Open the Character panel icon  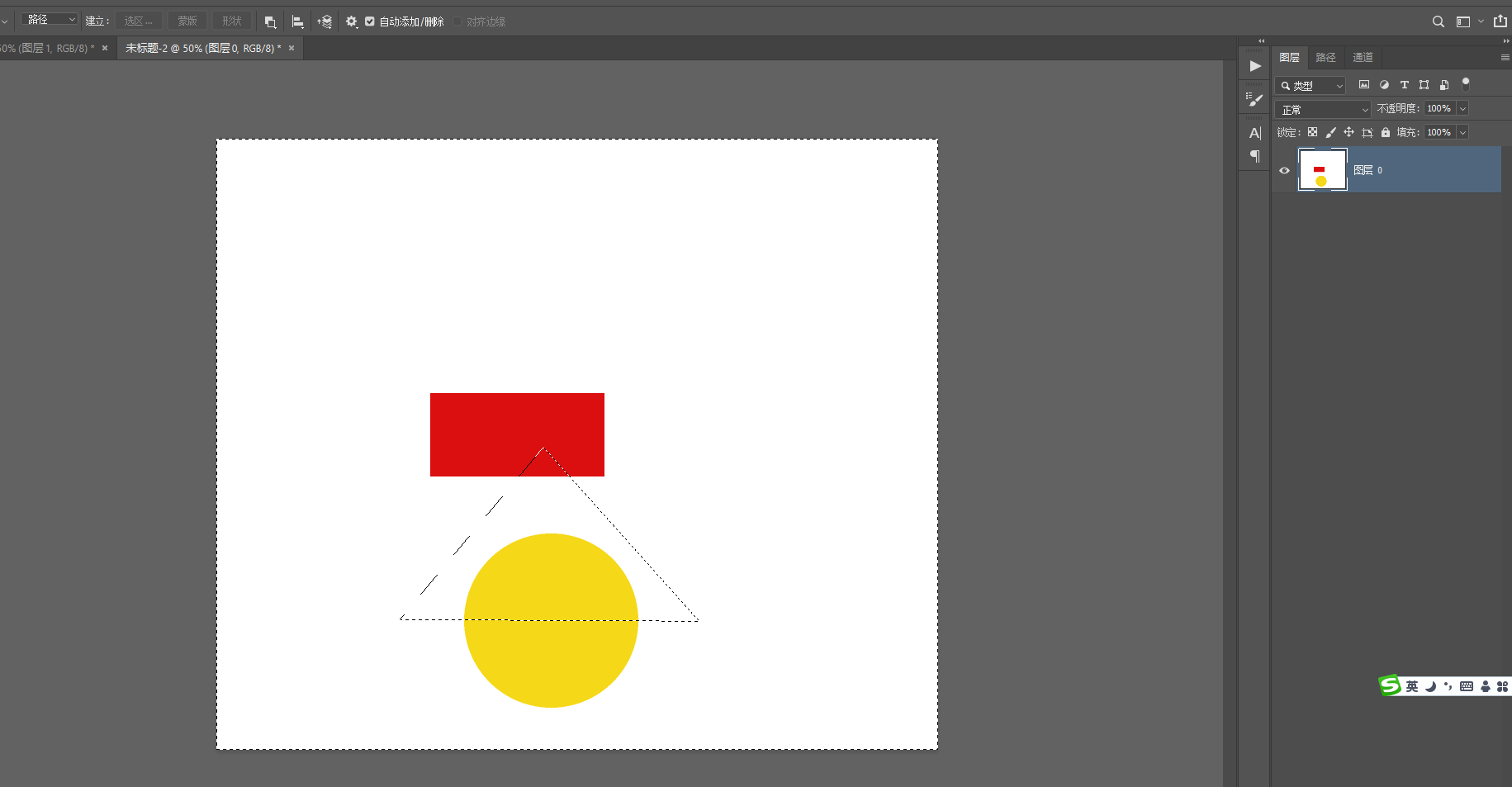pos(1255,133)
